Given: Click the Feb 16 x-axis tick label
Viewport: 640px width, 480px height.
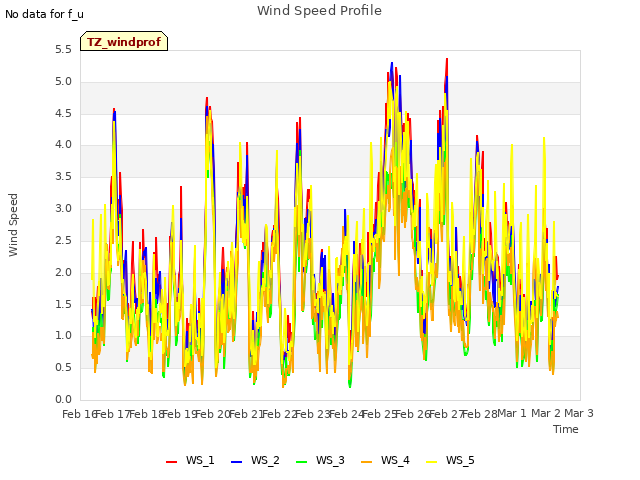Looking at the screenshot, I should 79,414.
